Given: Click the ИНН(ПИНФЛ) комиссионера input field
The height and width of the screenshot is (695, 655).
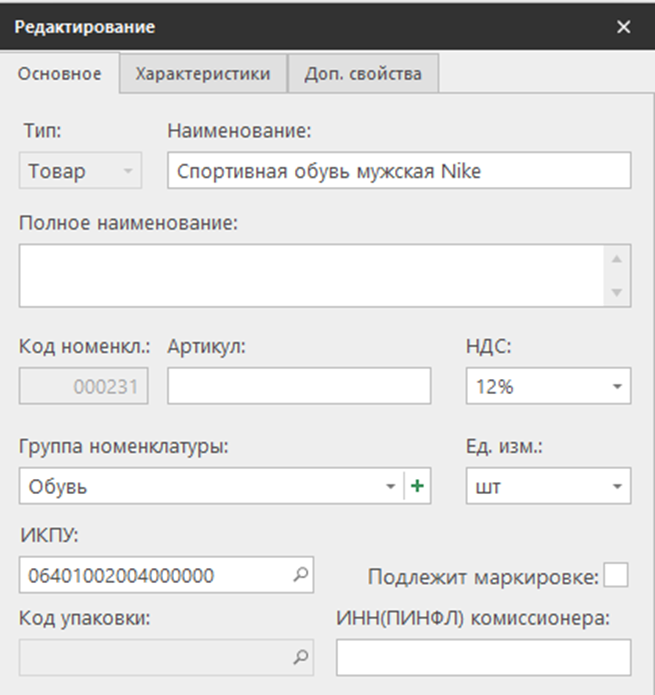Looking at the screenshot, I should (483, 658).
